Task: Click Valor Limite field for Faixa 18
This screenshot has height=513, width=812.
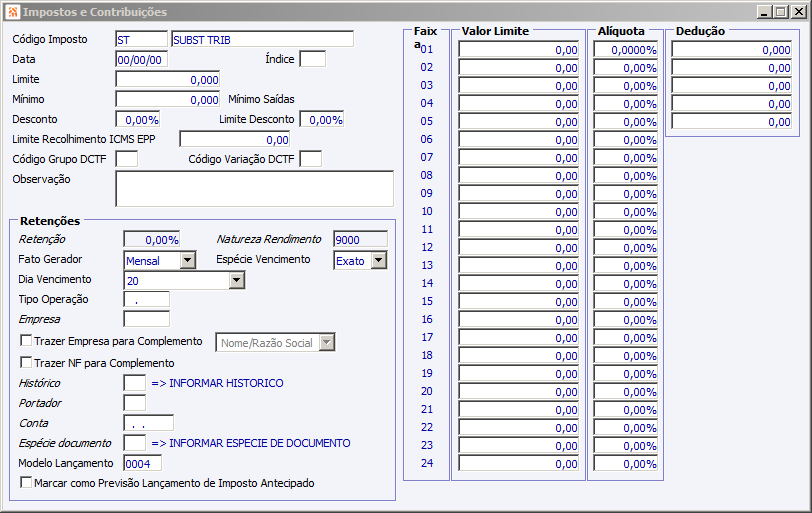Action: (518, 355)
